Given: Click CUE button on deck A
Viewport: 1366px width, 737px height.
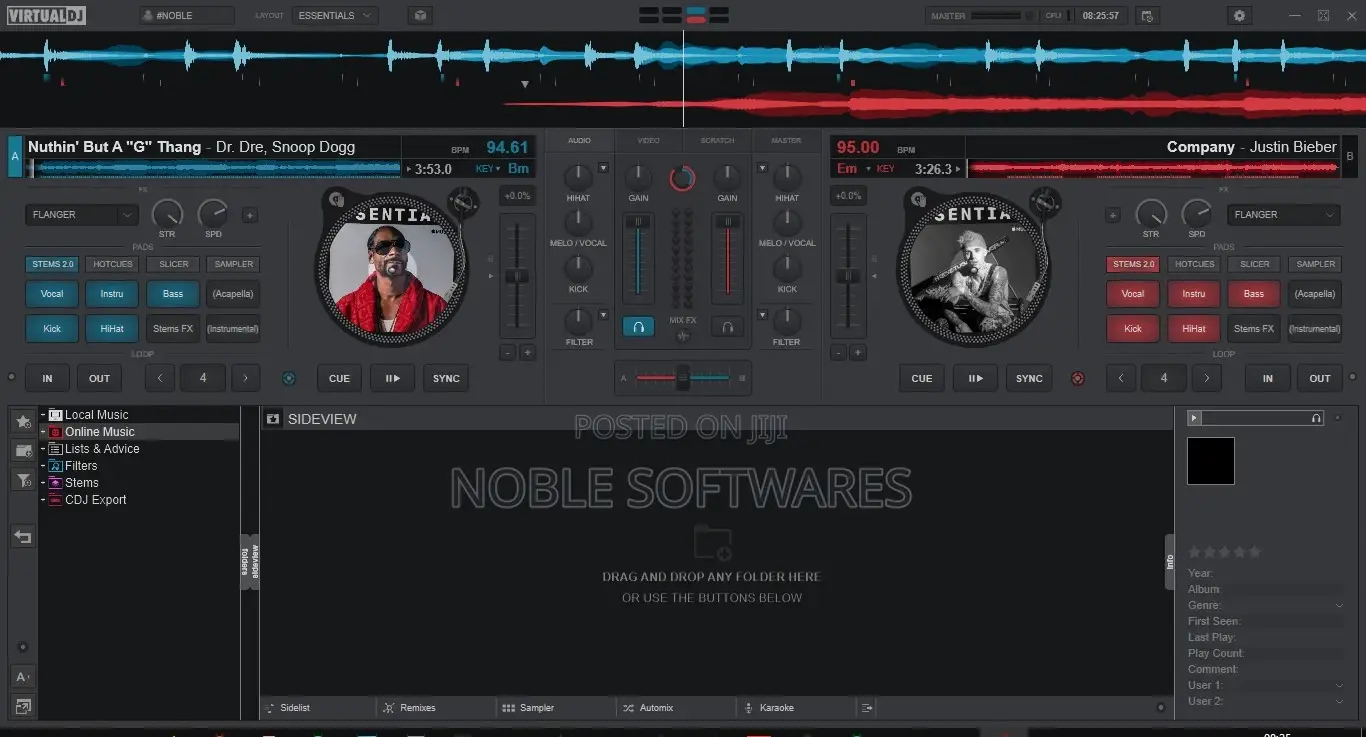Looking at the screenshot, I should 339,378.
